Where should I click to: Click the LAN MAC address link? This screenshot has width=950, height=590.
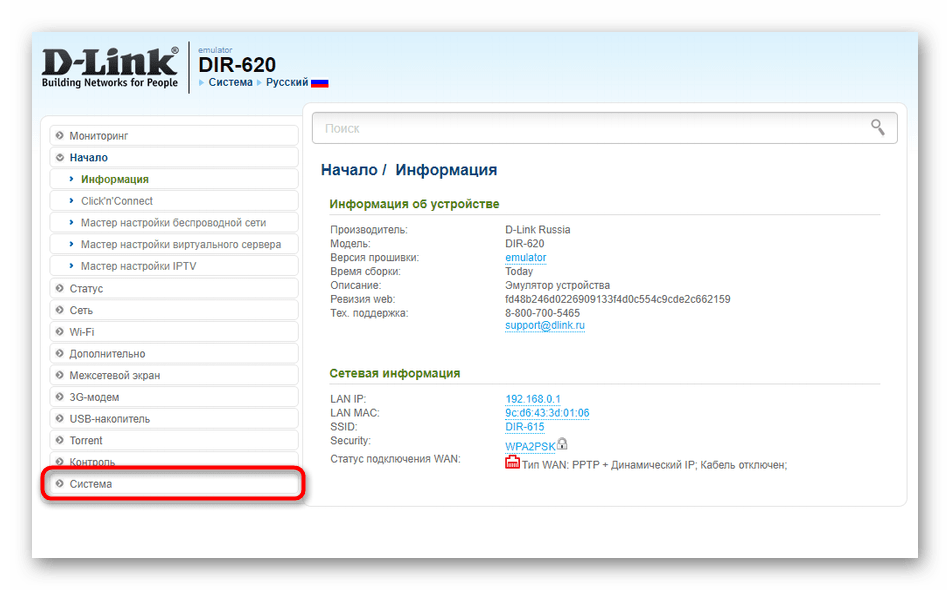click(x=547, y=413)
